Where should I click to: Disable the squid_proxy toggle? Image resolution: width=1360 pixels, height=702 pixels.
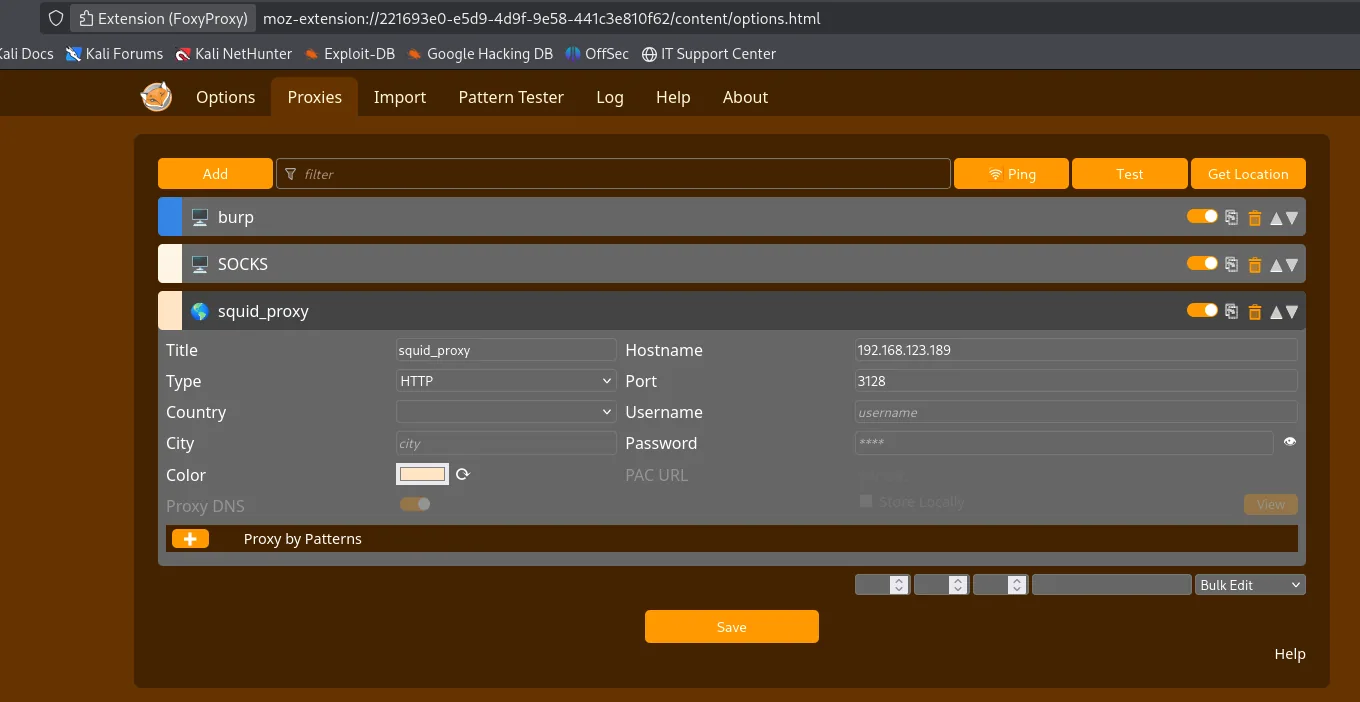click(x=1202, y=310)
